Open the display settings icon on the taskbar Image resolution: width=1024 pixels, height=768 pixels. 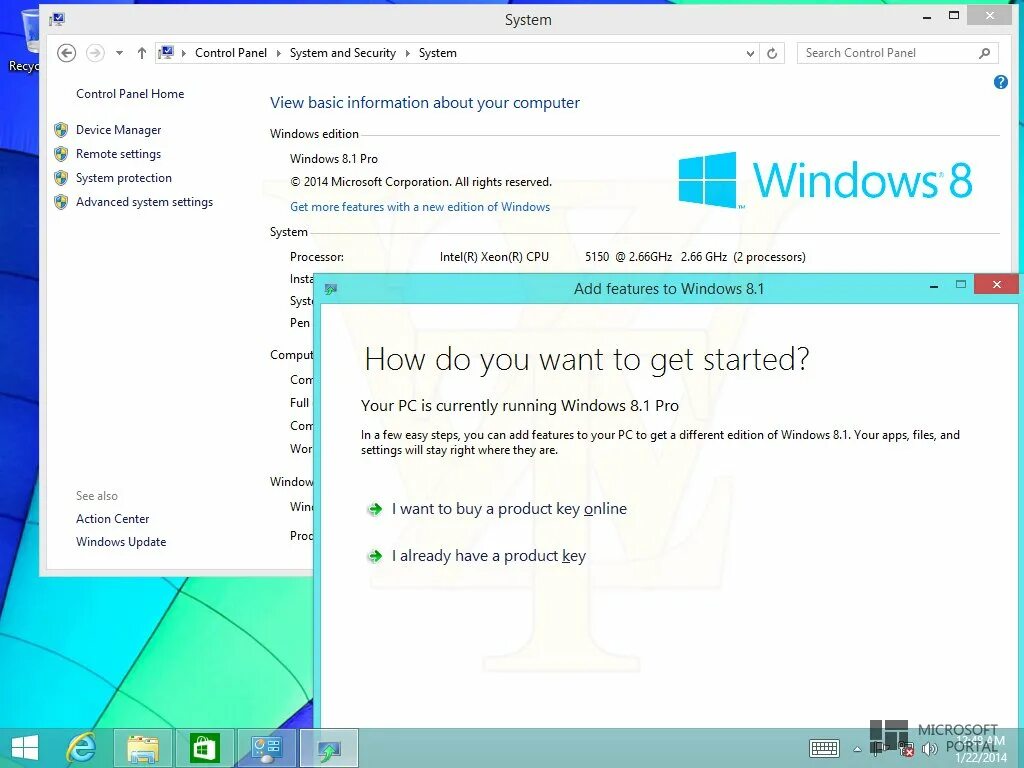(x=266, y=747)
